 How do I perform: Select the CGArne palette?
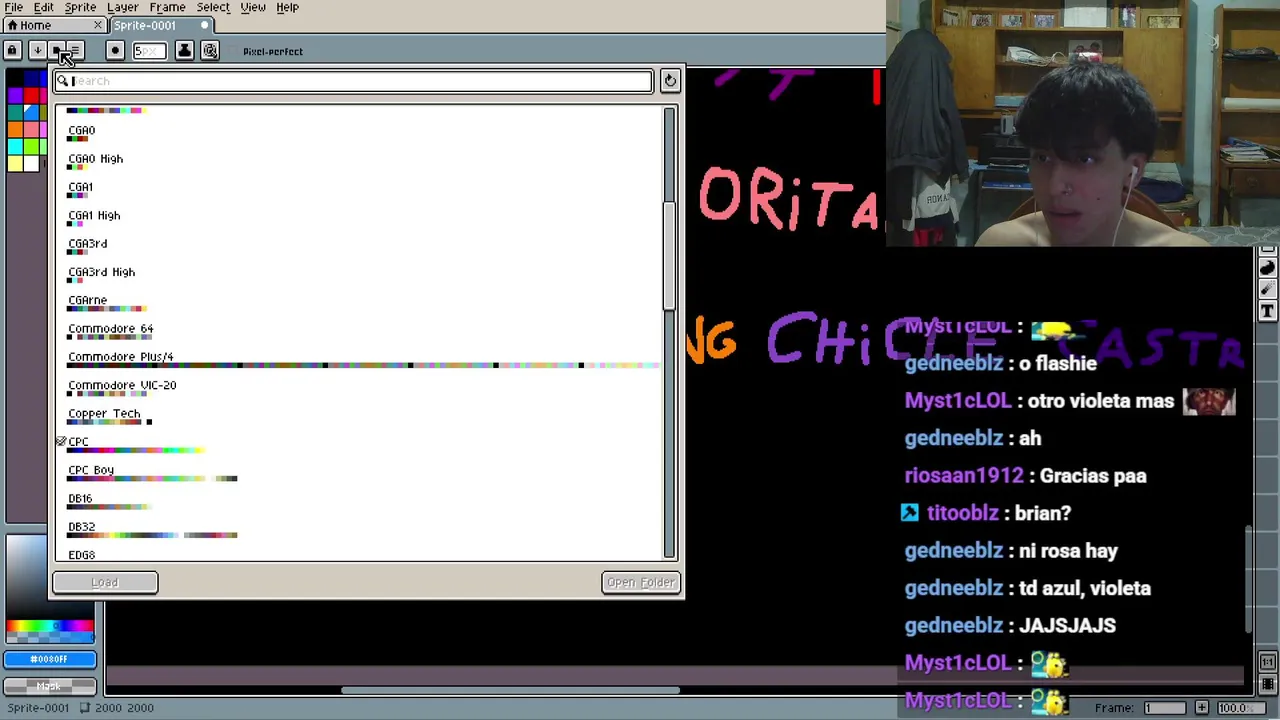[360, 303]
